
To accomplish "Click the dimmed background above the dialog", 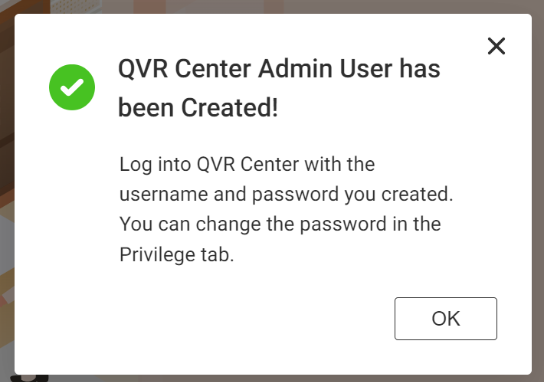I will [x=272, y=6].
